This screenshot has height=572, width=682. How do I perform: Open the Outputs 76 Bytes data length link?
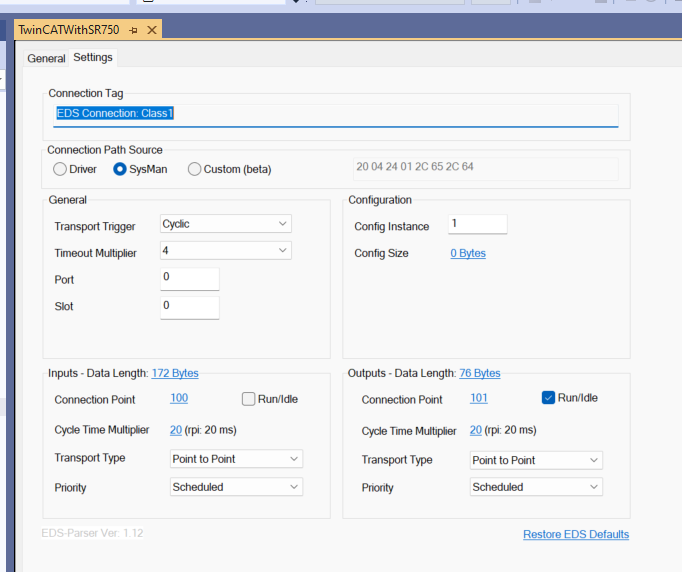480,373
